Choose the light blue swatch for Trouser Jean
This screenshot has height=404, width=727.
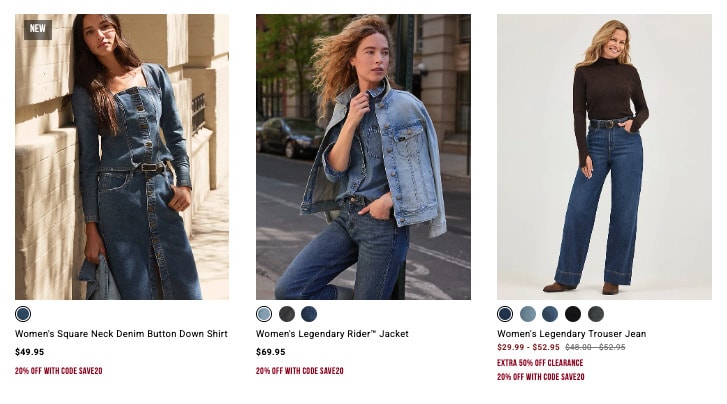pos(528,314)
